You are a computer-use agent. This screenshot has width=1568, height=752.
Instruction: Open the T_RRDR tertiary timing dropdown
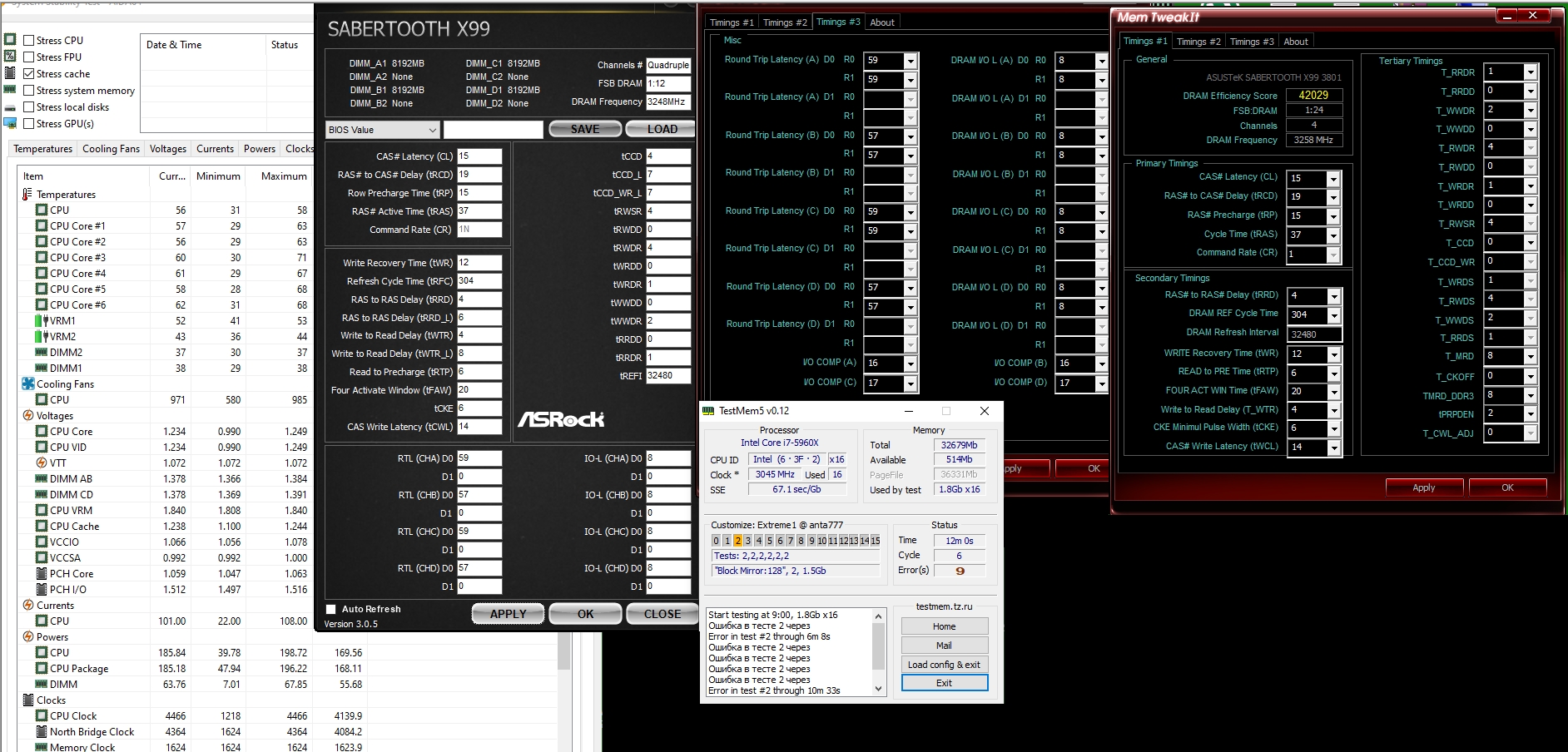1530,72
